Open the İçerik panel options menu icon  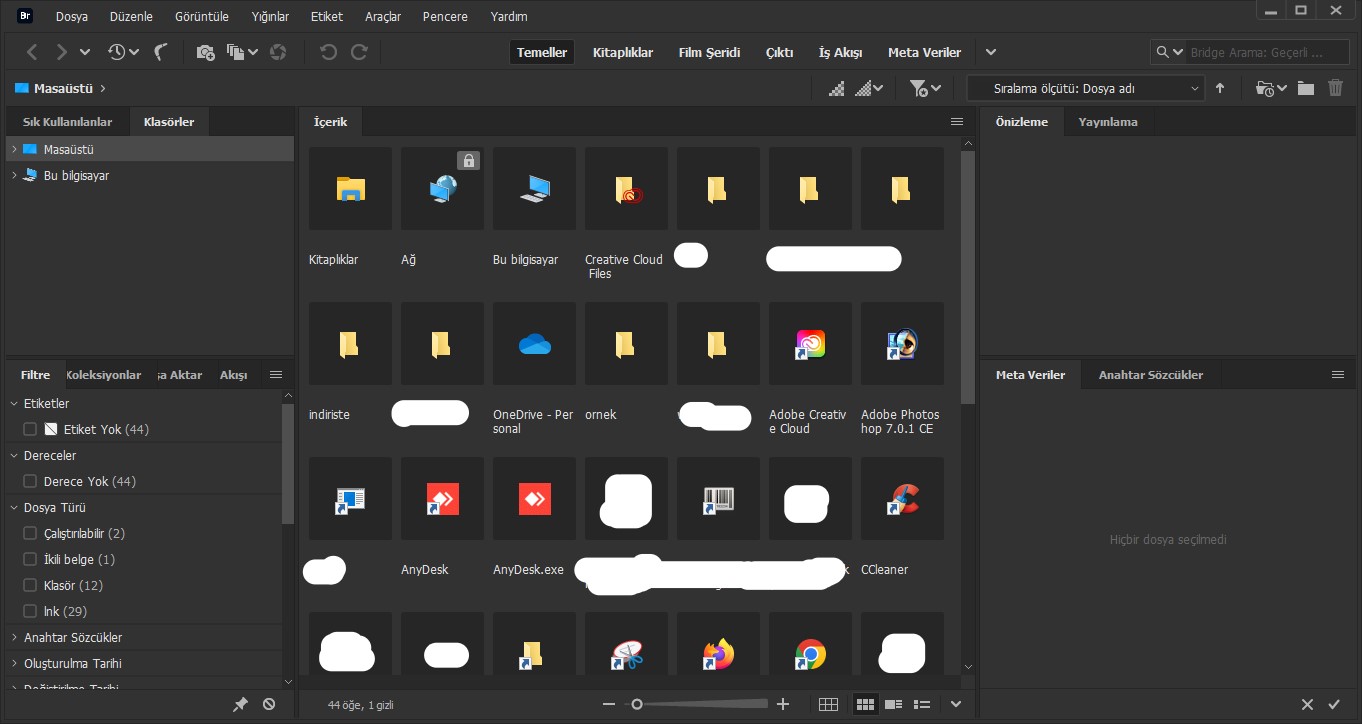pyautogui.click(x=957, y=122)
